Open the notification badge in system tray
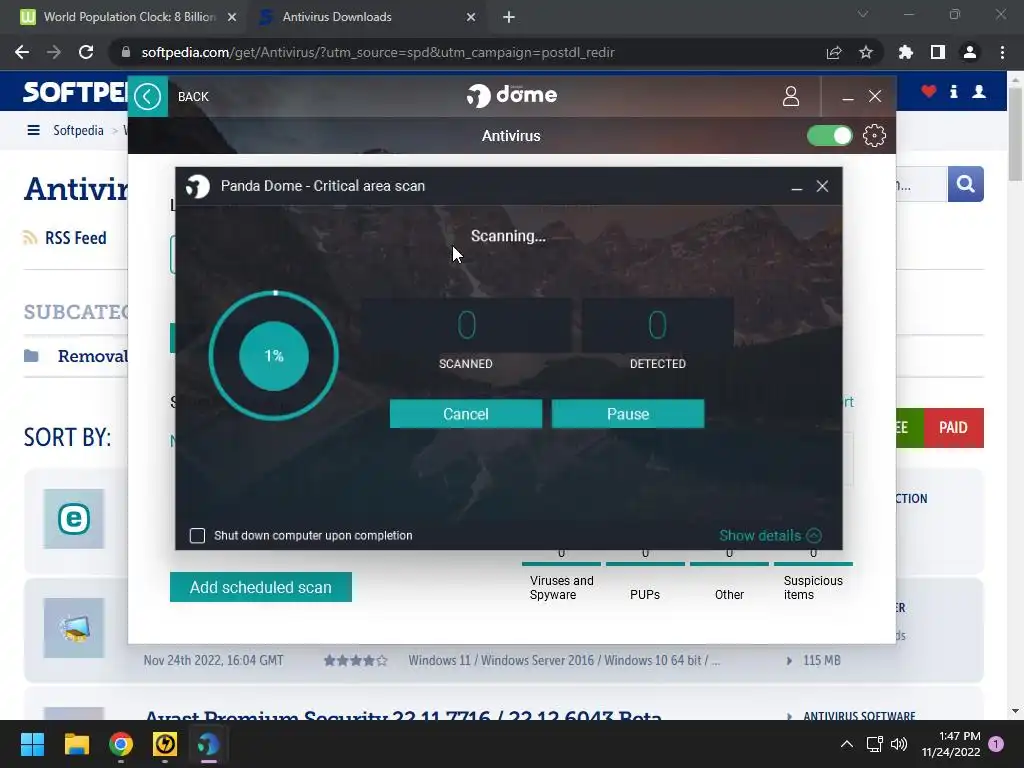1024x768 pixels. pos(996,744)
